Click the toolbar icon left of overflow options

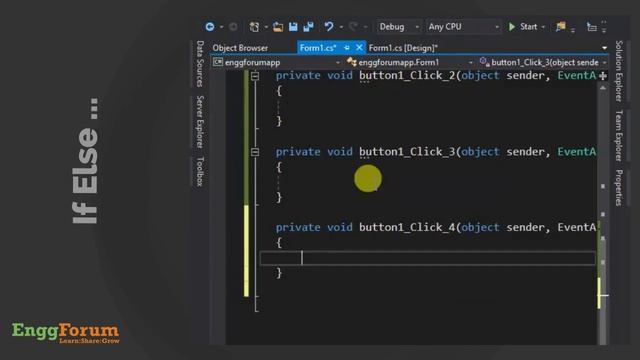[591, 27]
